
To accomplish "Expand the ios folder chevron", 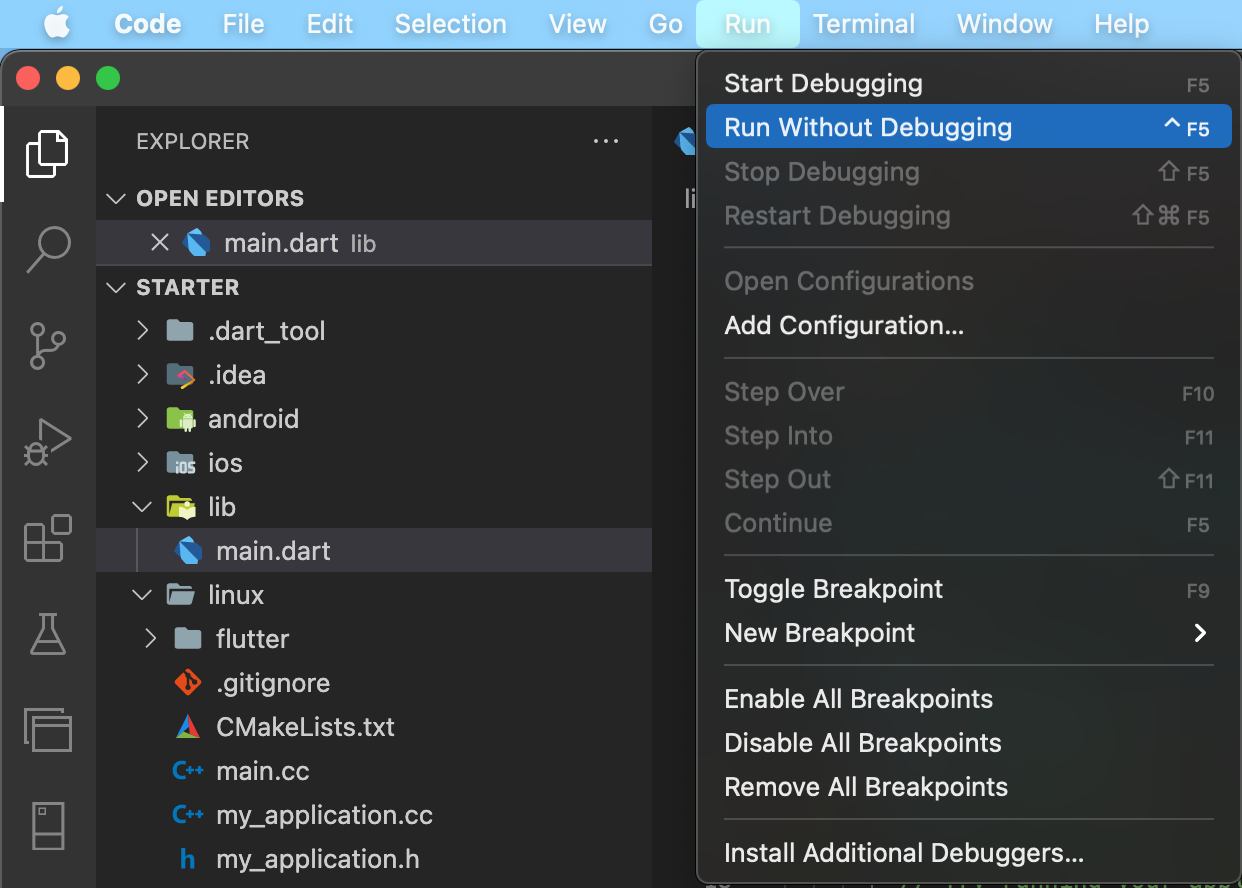I will pos(143,463).
